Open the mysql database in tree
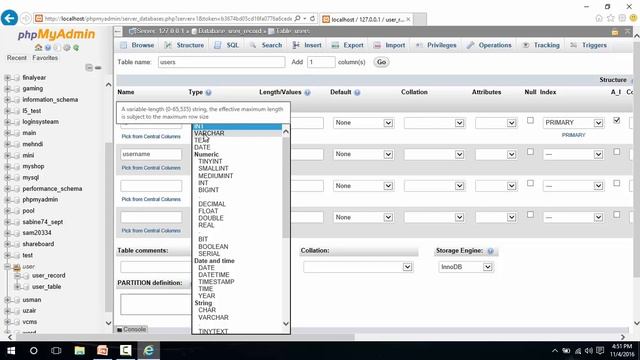The width and height of the screenshot is (640, 360). [31, 178]
